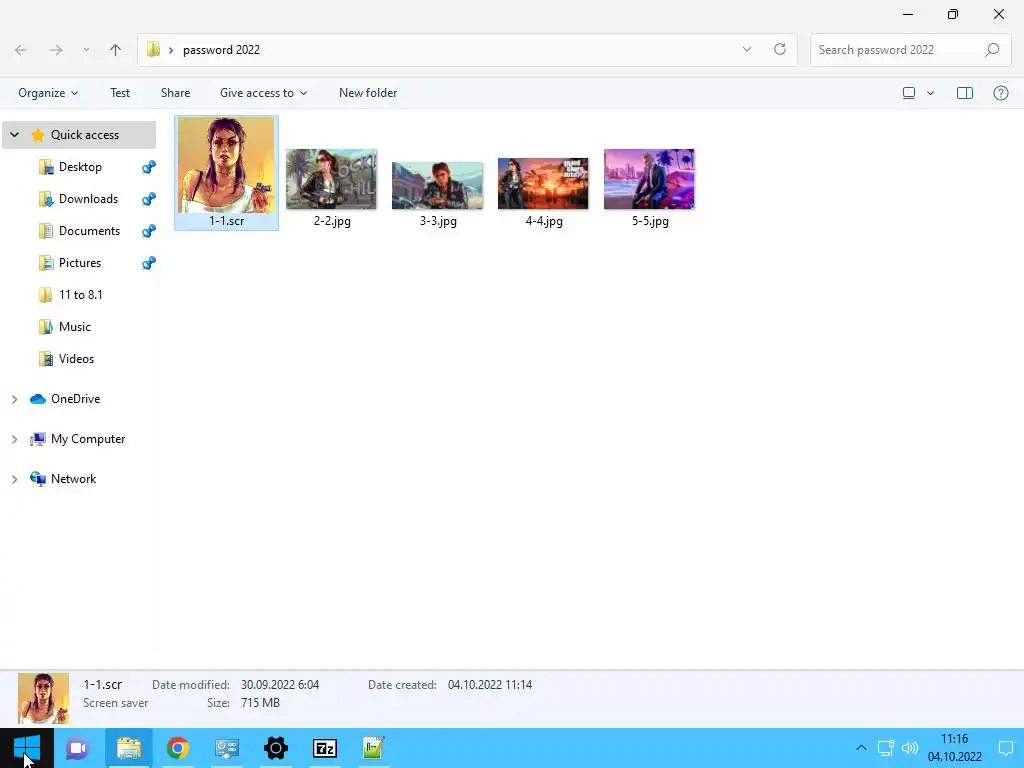
Task: Select OneDrive in navigation pane
Action: [75, 399]
